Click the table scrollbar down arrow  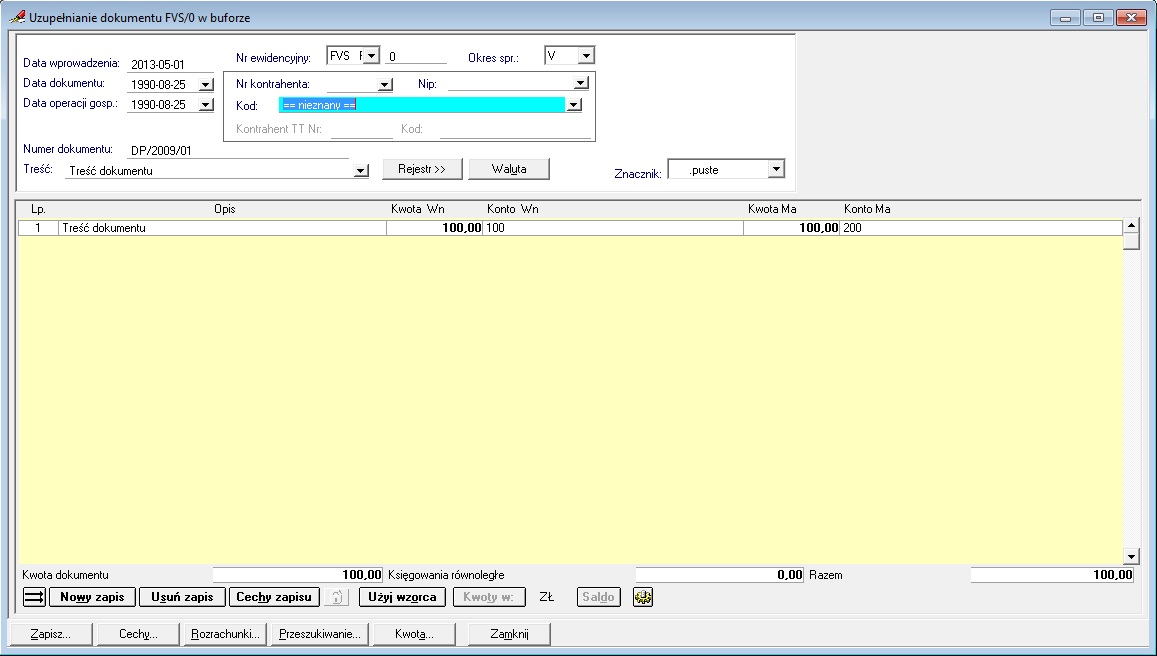1131,556
